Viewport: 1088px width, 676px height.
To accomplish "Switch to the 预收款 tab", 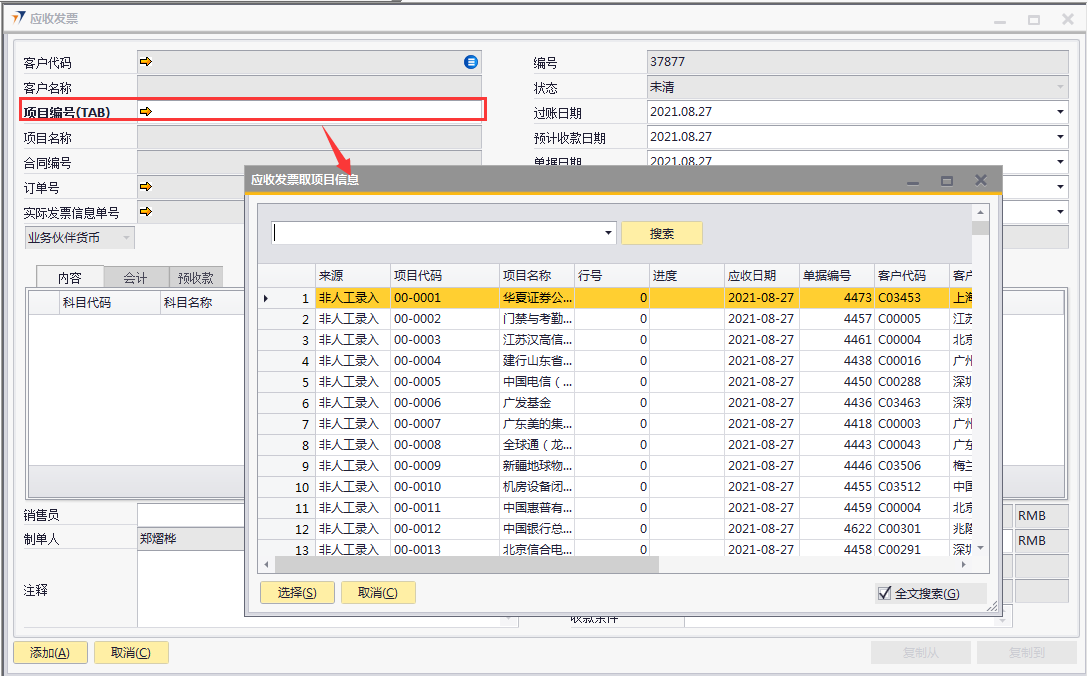I will (195, 278).
